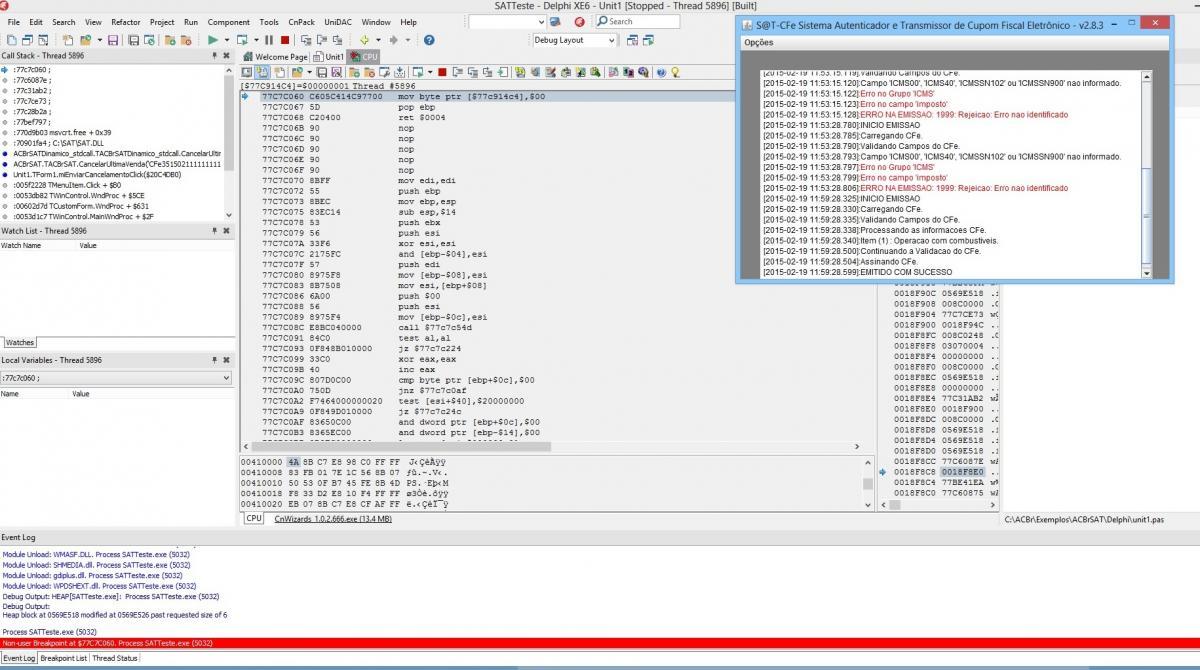Open the CnPack menu
This screenshot has height=670, width=1200.
point(301,21)
